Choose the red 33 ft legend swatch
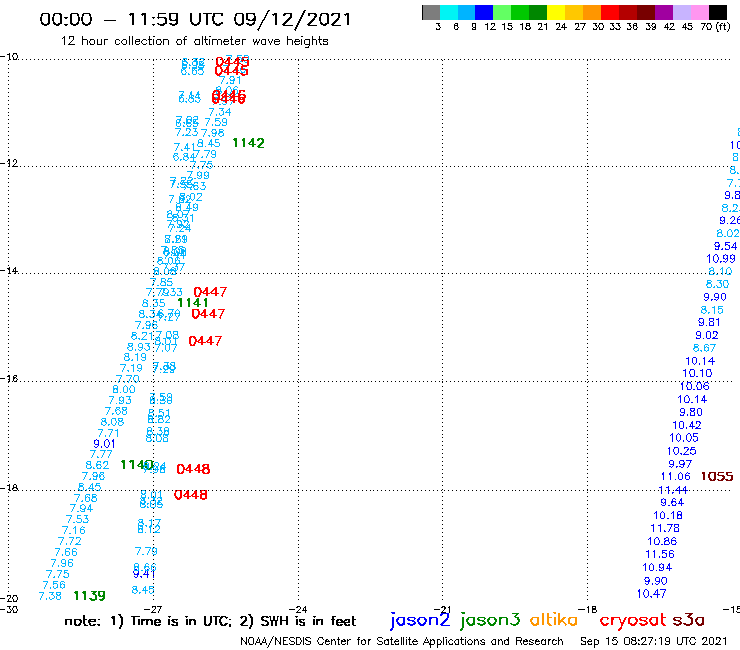This screenshot has width=740, height=650. tap(610, 12)
